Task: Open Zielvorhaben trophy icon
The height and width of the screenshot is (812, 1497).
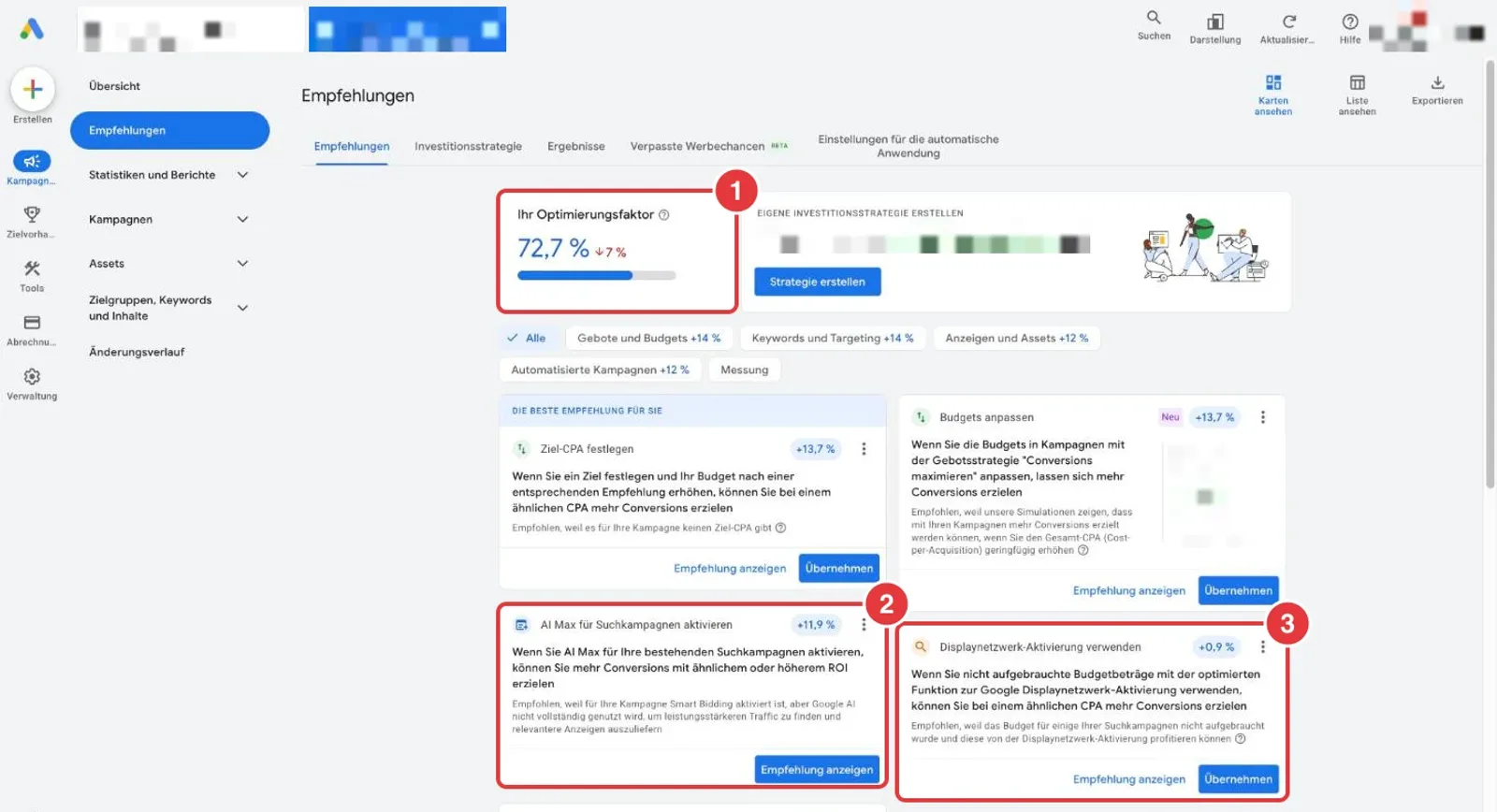Action: (x=32, y=214)
